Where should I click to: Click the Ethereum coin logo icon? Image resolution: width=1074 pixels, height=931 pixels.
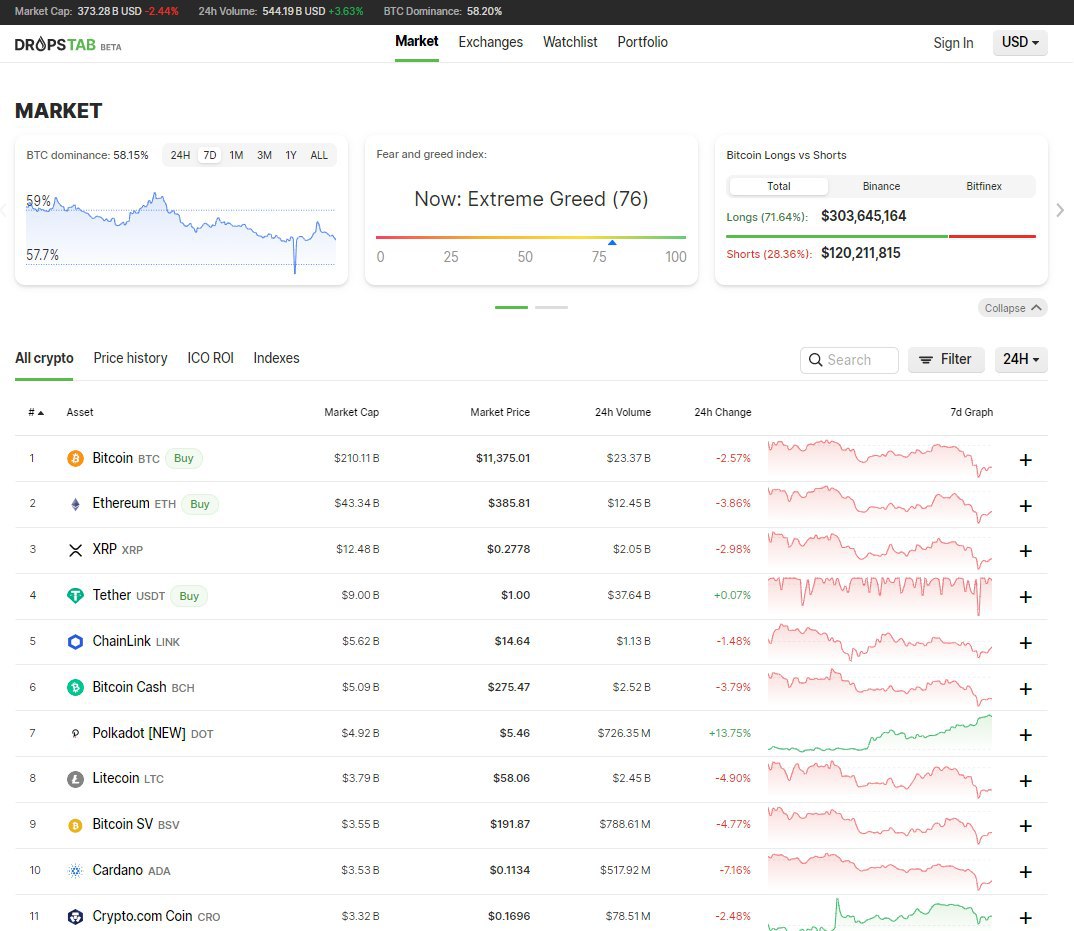(75, 504)
